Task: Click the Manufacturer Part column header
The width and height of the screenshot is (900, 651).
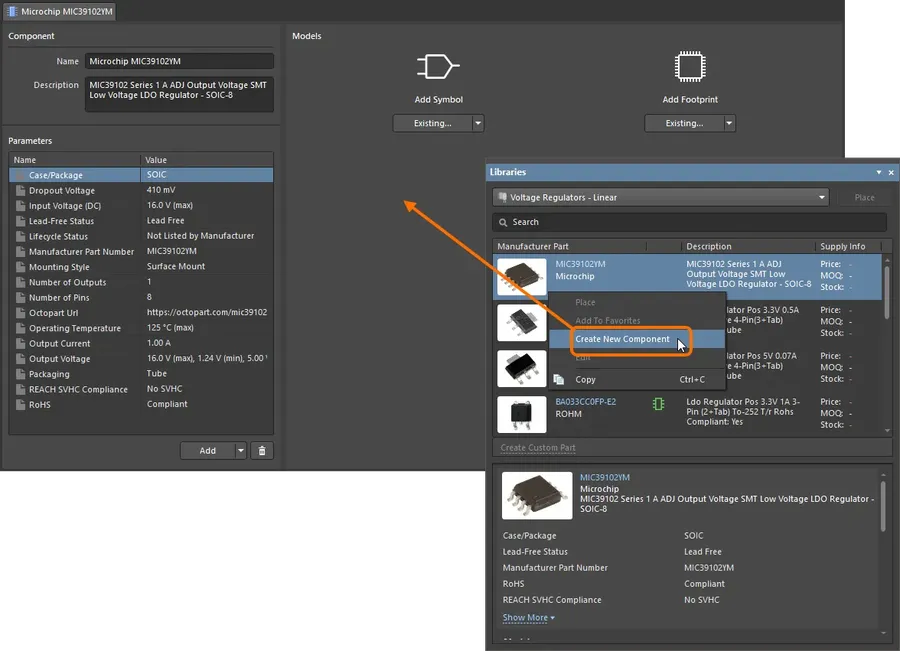Action: pos(571,246)
